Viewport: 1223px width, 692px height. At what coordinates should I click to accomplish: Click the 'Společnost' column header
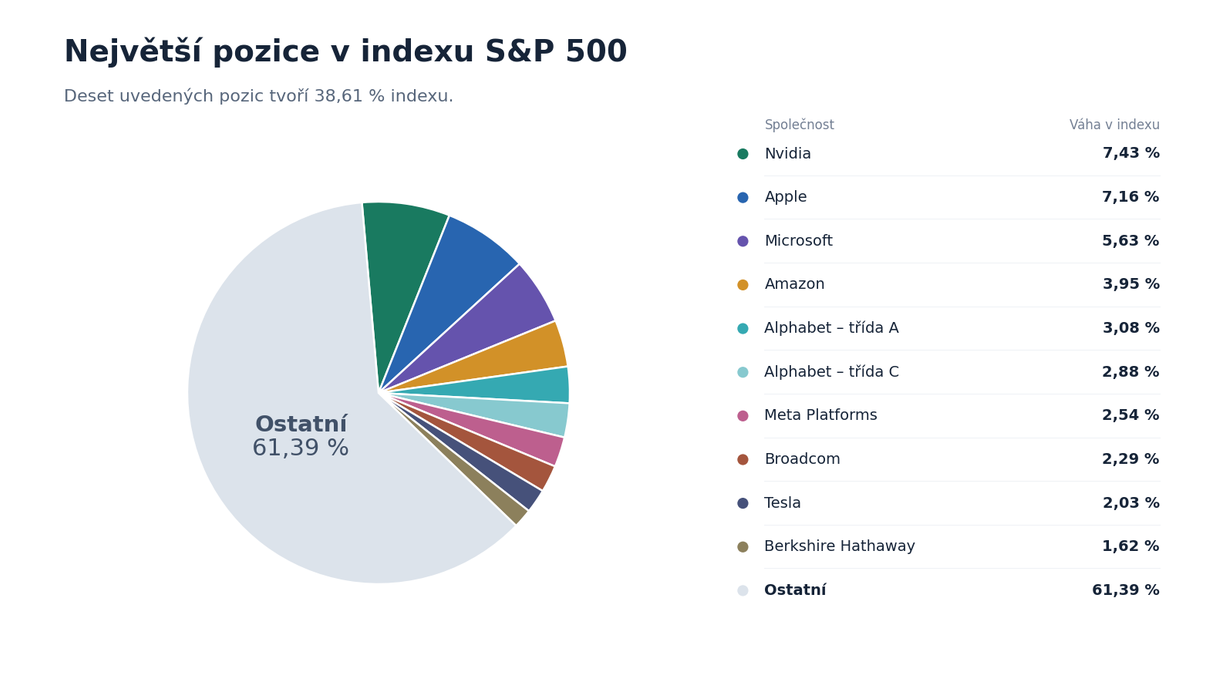tap(799, 125)
